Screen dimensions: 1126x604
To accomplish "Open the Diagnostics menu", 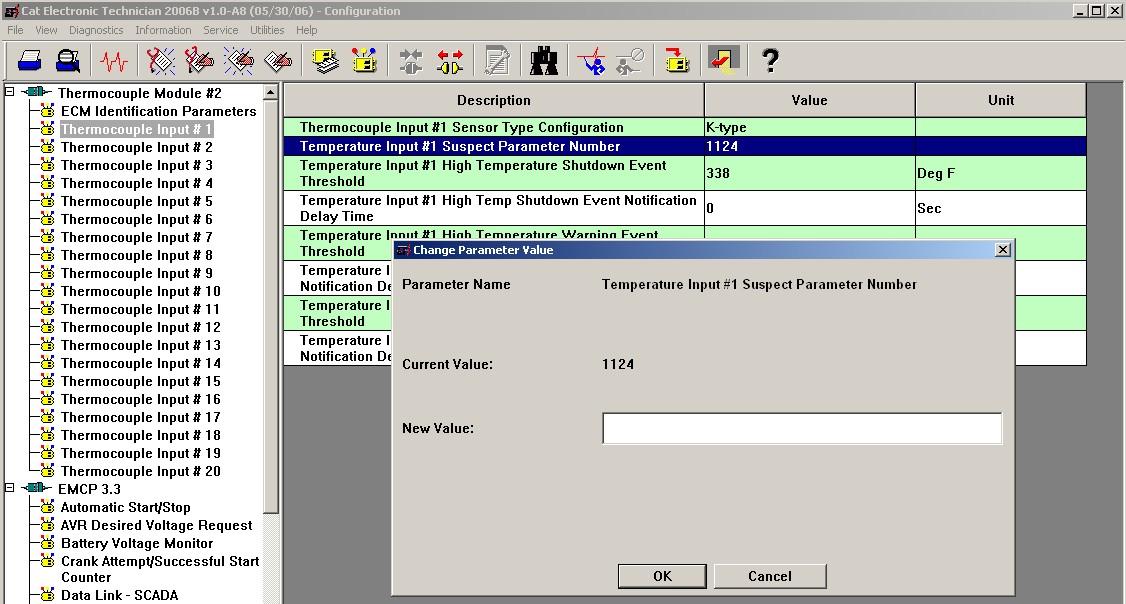I will tap(96, 30).
